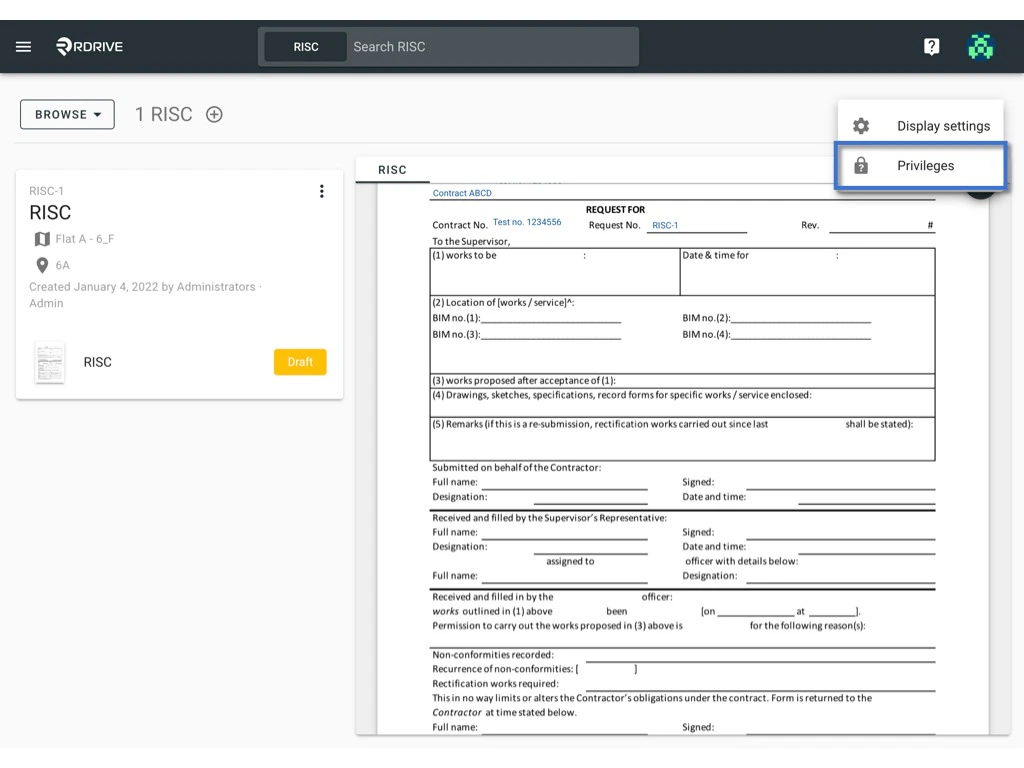This screenshot has width=1024, height=768.
Task: Click 'Rev.' field label in the form
Action: pos(810,225)
